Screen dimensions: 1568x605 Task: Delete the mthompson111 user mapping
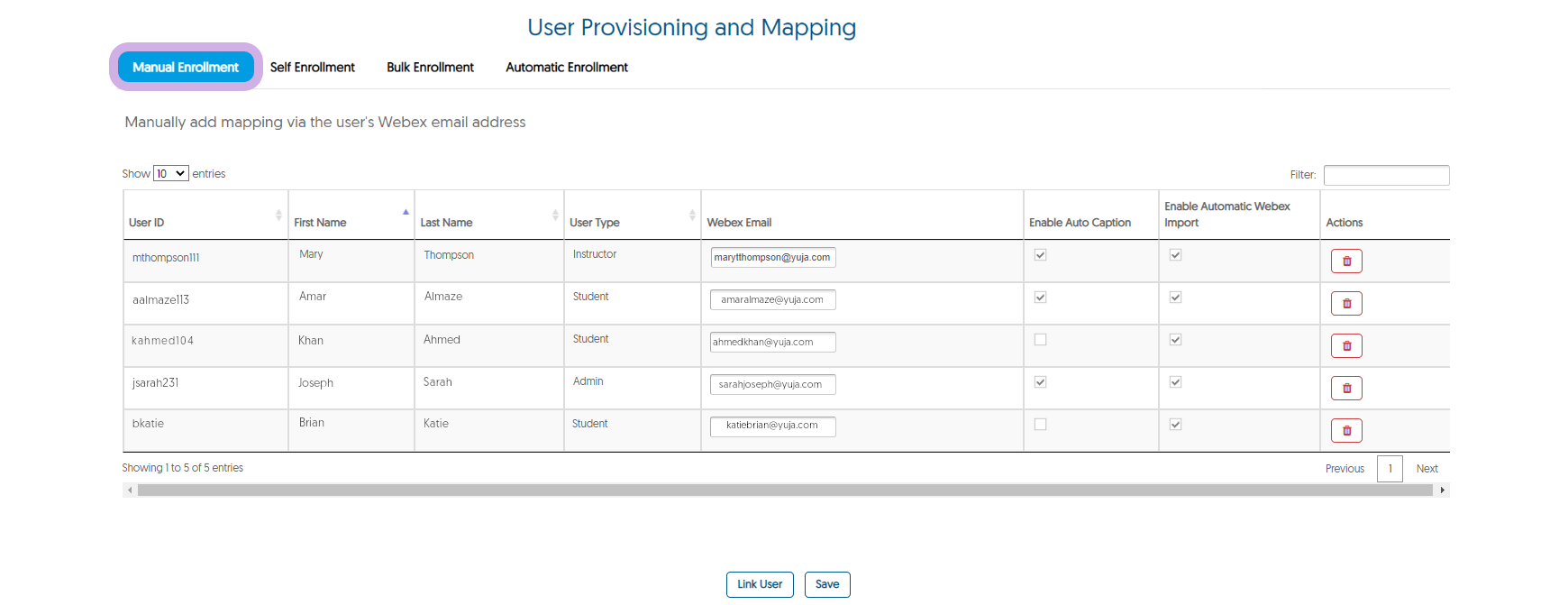coord(1345,261)
